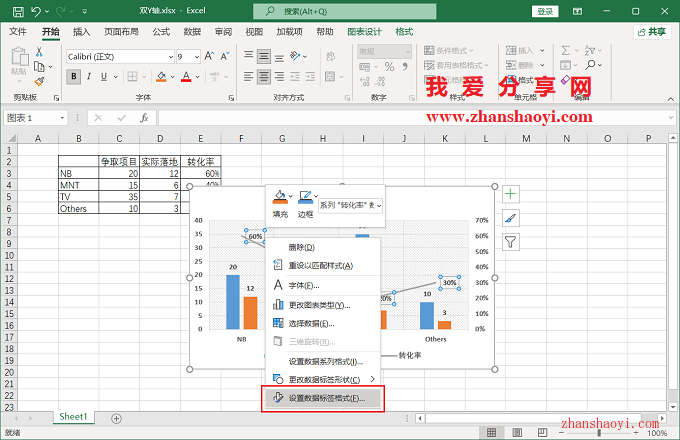The image size is (680, 440).
Task: Click the Orientation text angle icon
Action: coord(296,56)
